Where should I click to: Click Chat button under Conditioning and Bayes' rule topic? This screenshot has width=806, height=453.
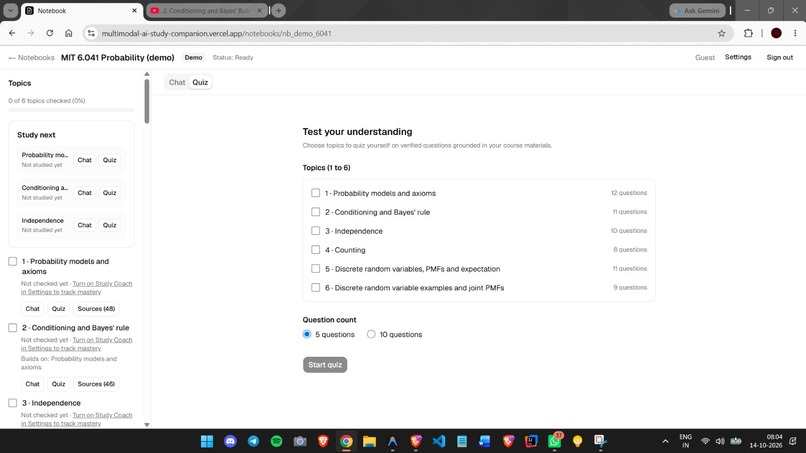tap(32, 384)
